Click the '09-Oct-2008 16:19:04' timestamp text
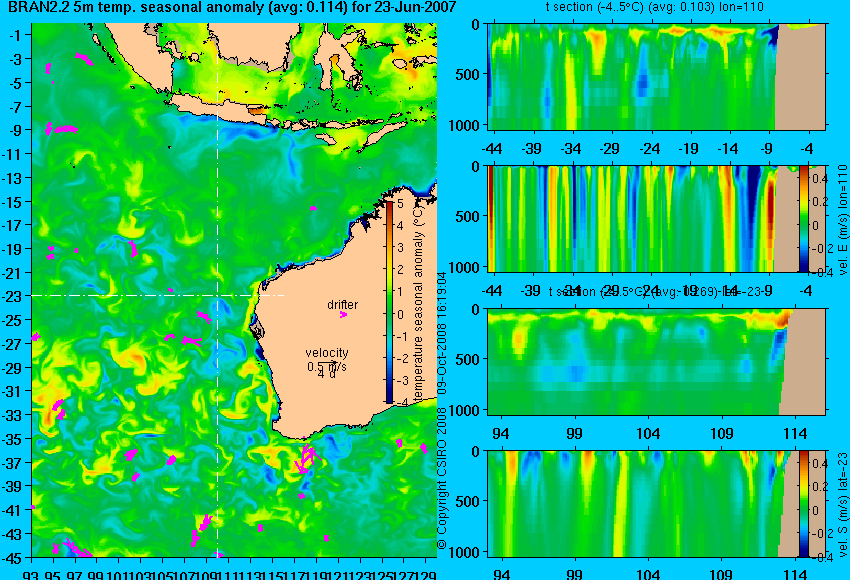This screenshot has width=850, height=580. point(442,333)
